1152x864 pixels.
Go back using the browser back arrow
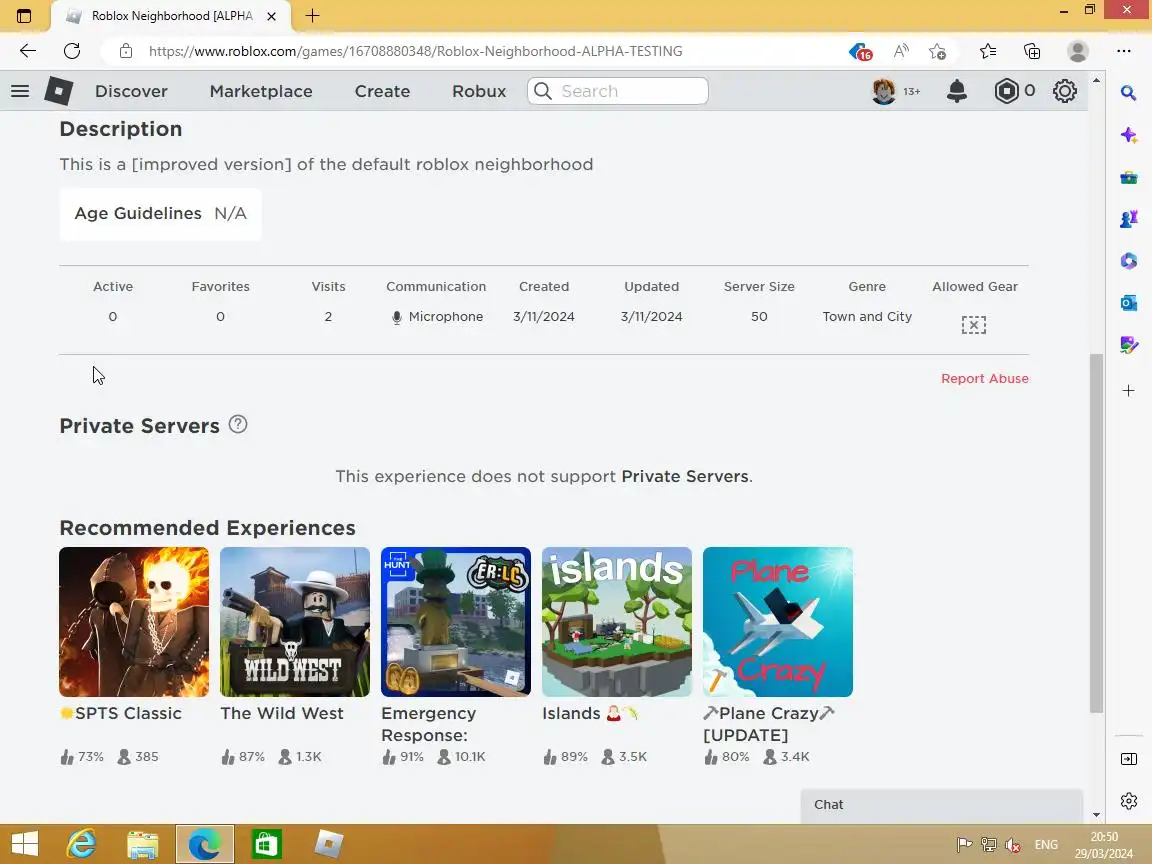[28, 51]
